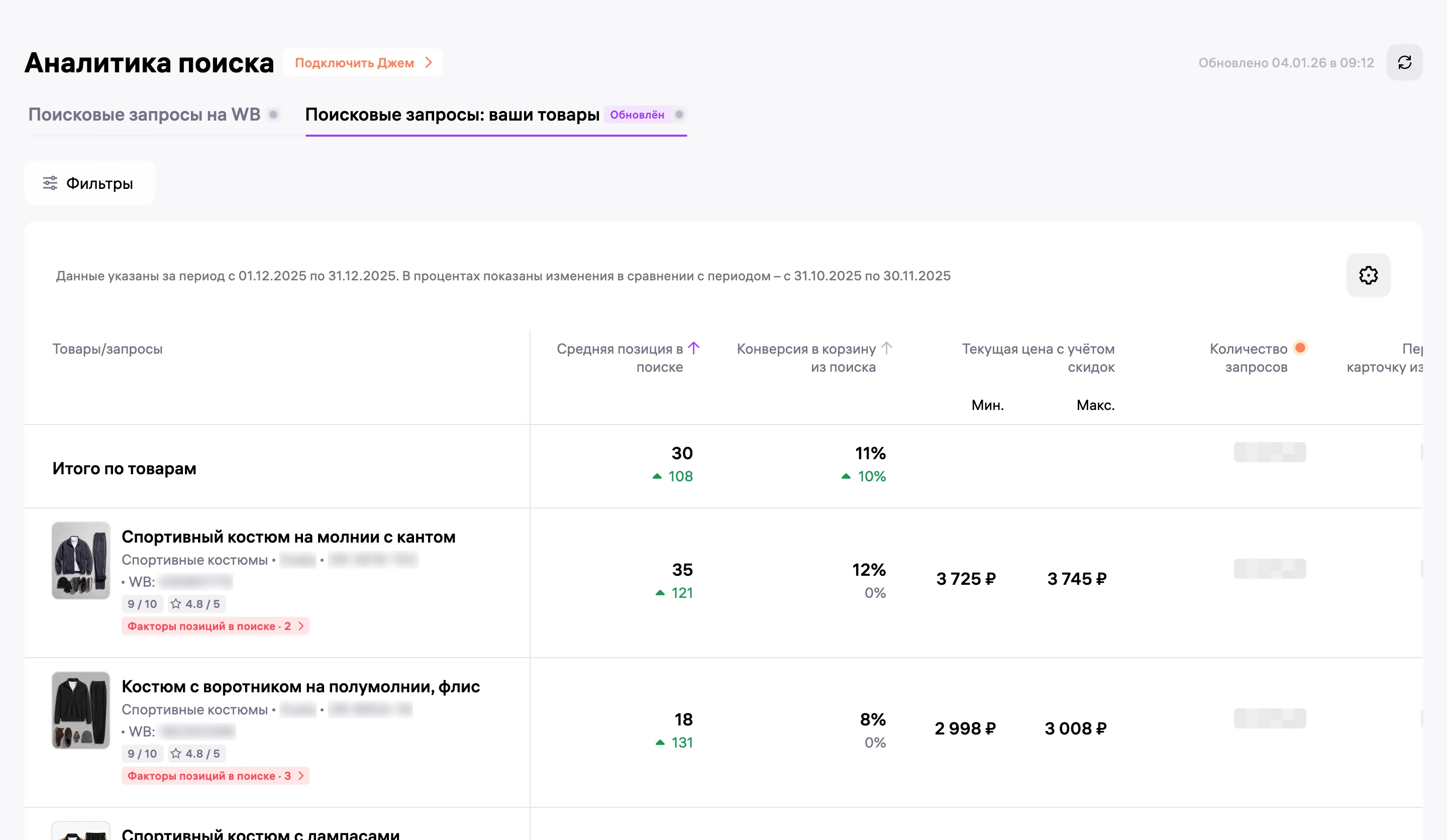The width and height of the screenshot is (1447, 840).
Task: Click price 3 008 ₽ cell
Action: (x=1076, y=728)
